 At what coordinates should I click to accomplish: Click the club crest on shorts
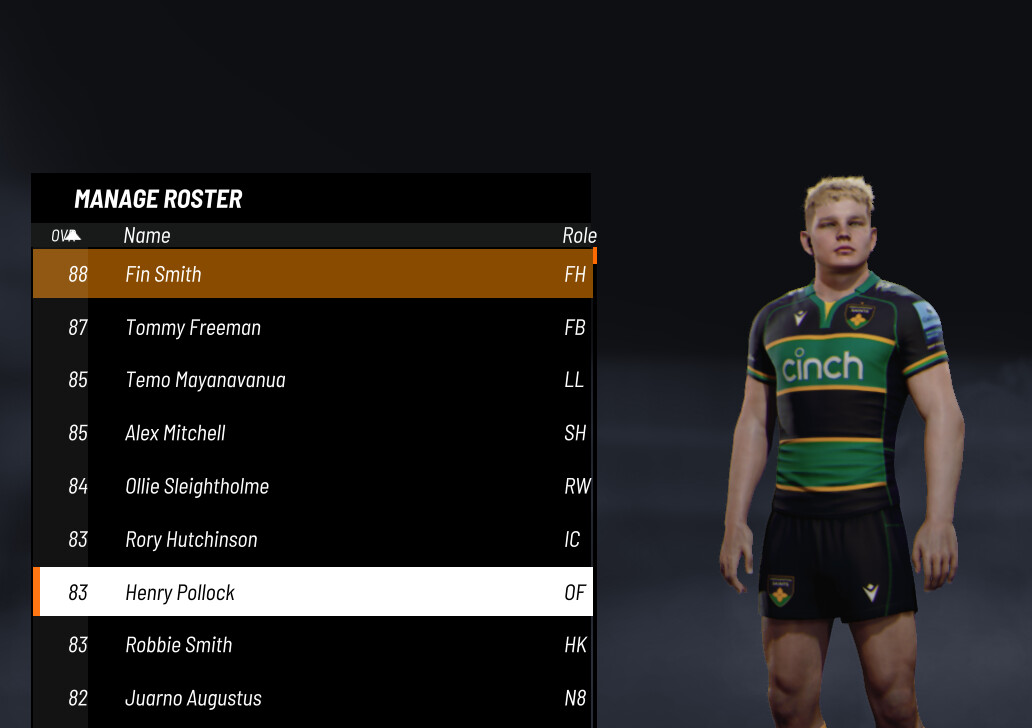(781, 590)
